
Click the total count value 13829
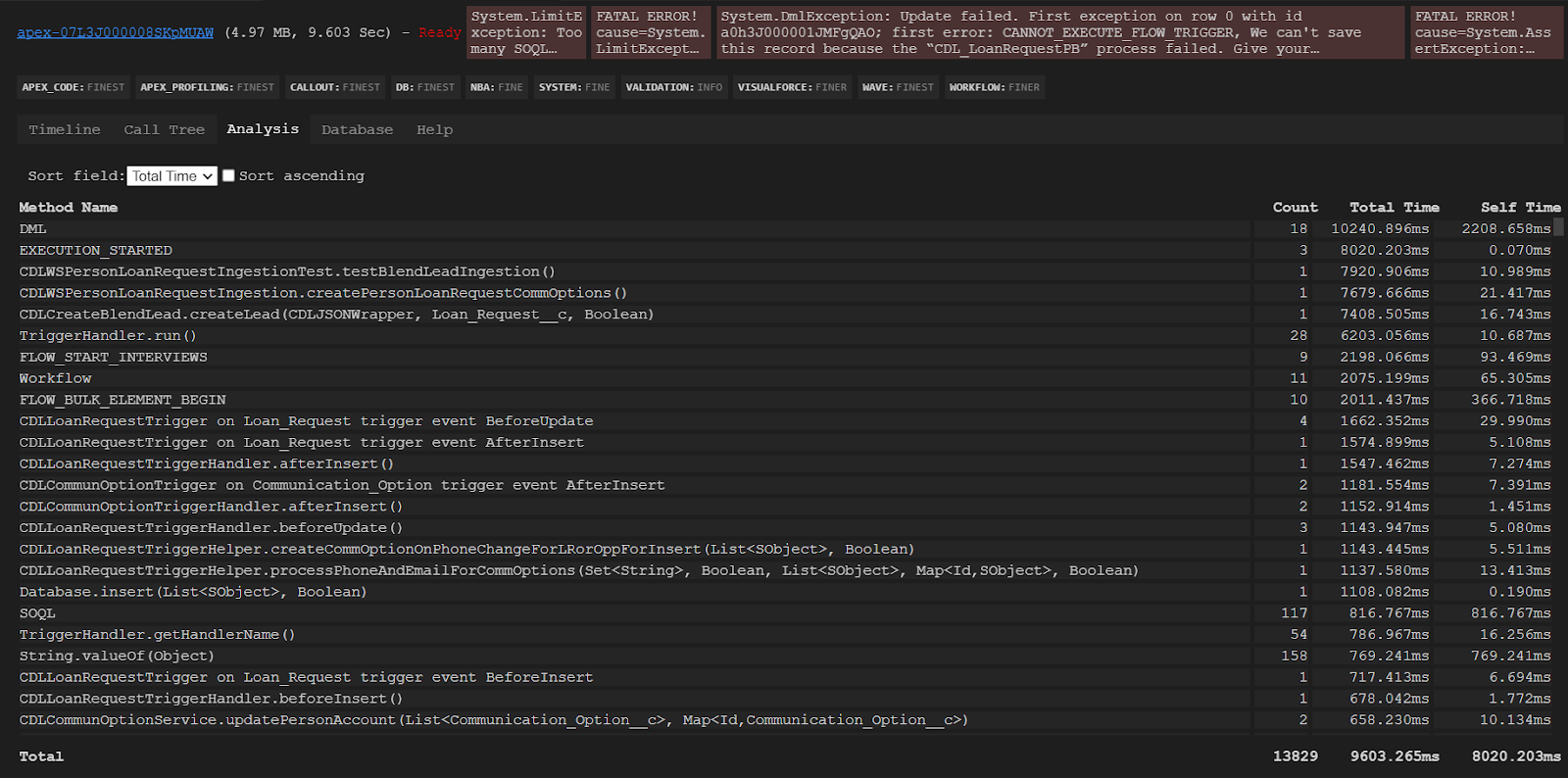1295,756
